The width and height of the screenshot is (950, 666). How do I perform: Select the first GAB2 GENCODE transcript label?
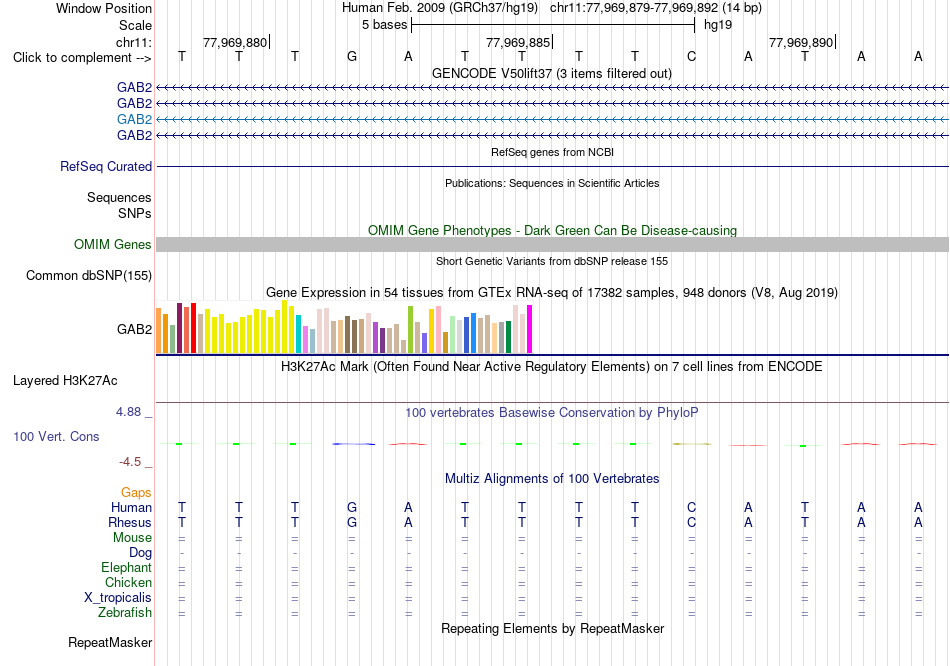pyautogui.click(x=135, y=88)
